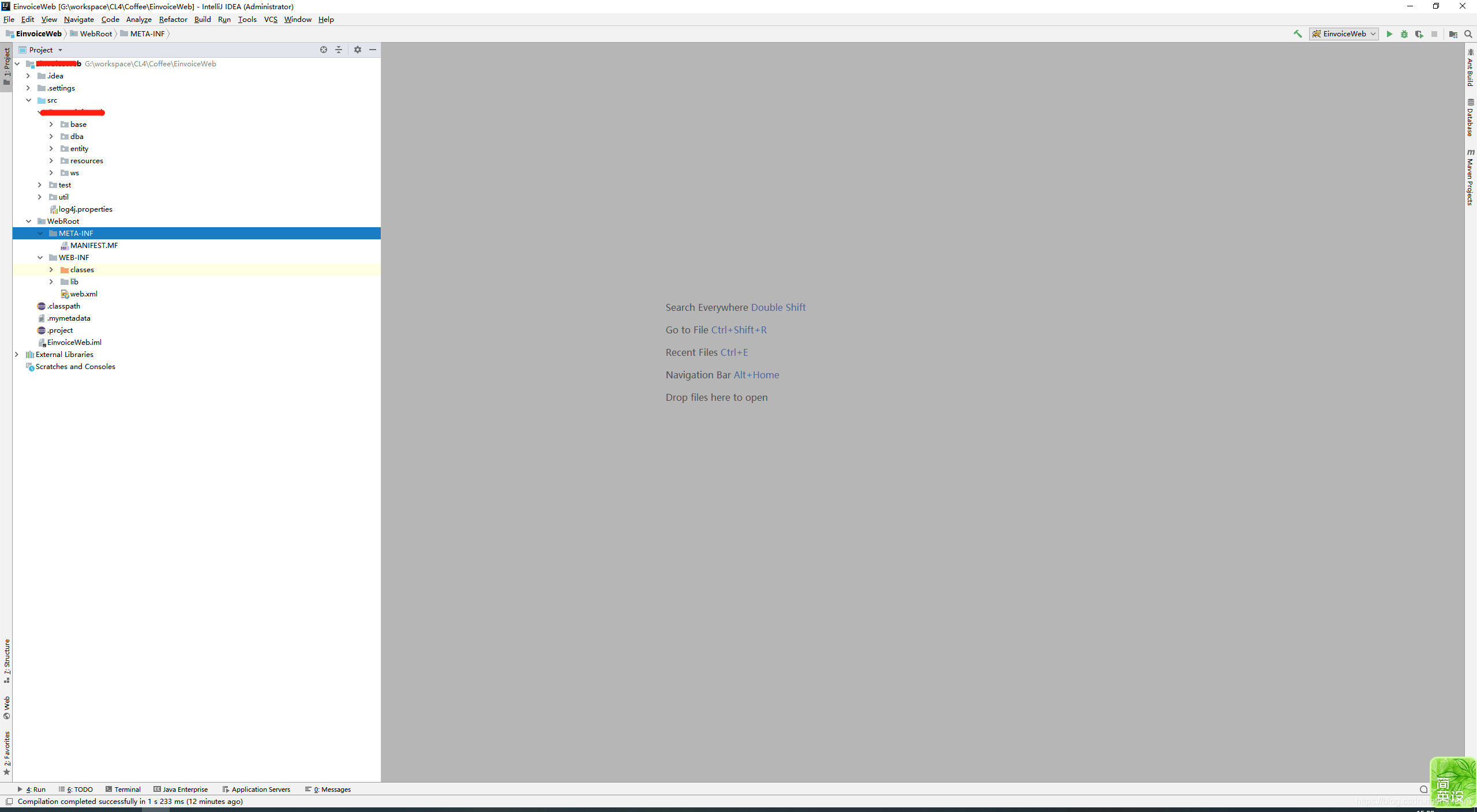
Task: Hide the Project panel with minus icon
Action: pos(373,50)
